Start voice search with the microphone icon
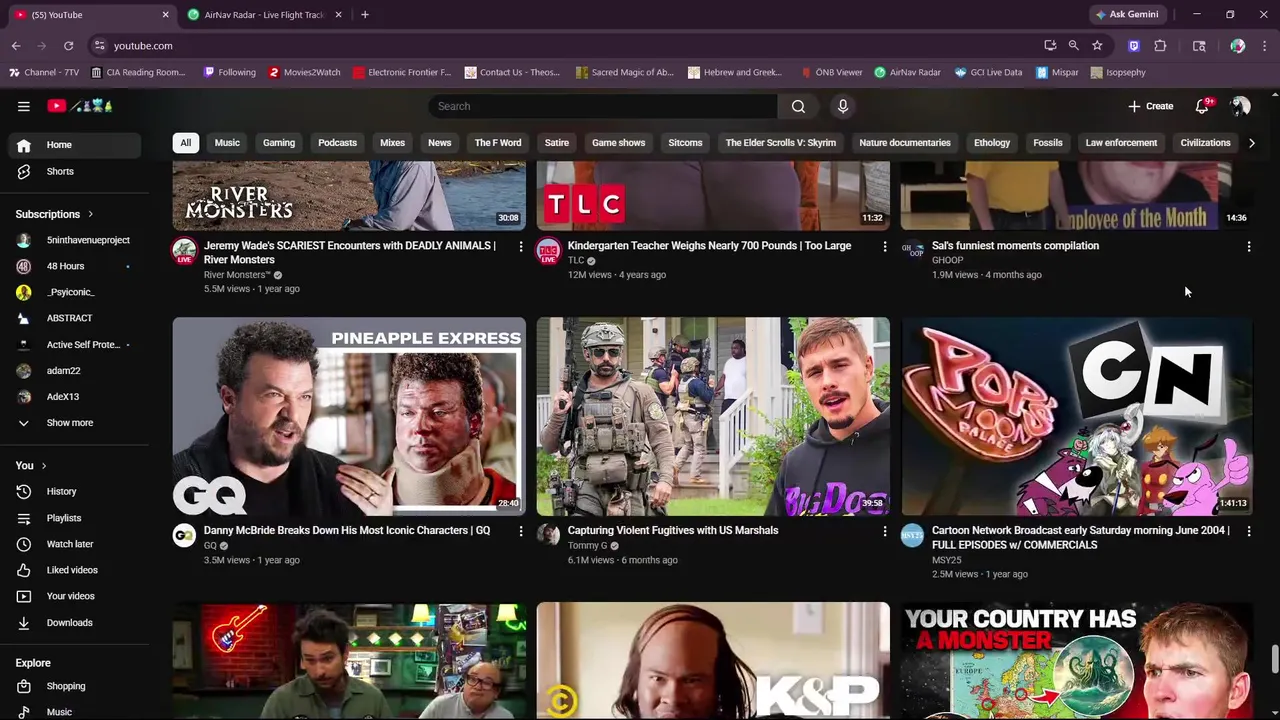This screenshot has width=1280, height=720. coord(843,106)
